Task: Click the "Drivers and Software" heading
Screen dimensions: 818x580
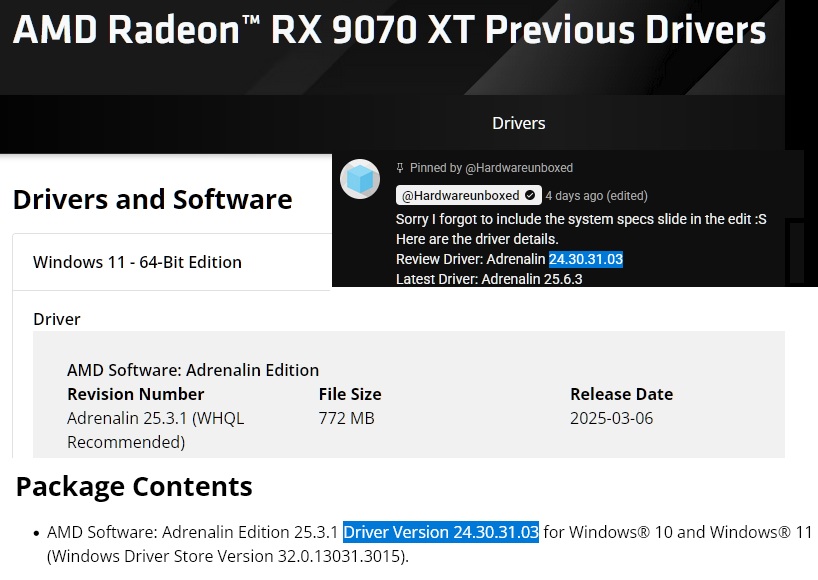Action: (x=152, y=199)
